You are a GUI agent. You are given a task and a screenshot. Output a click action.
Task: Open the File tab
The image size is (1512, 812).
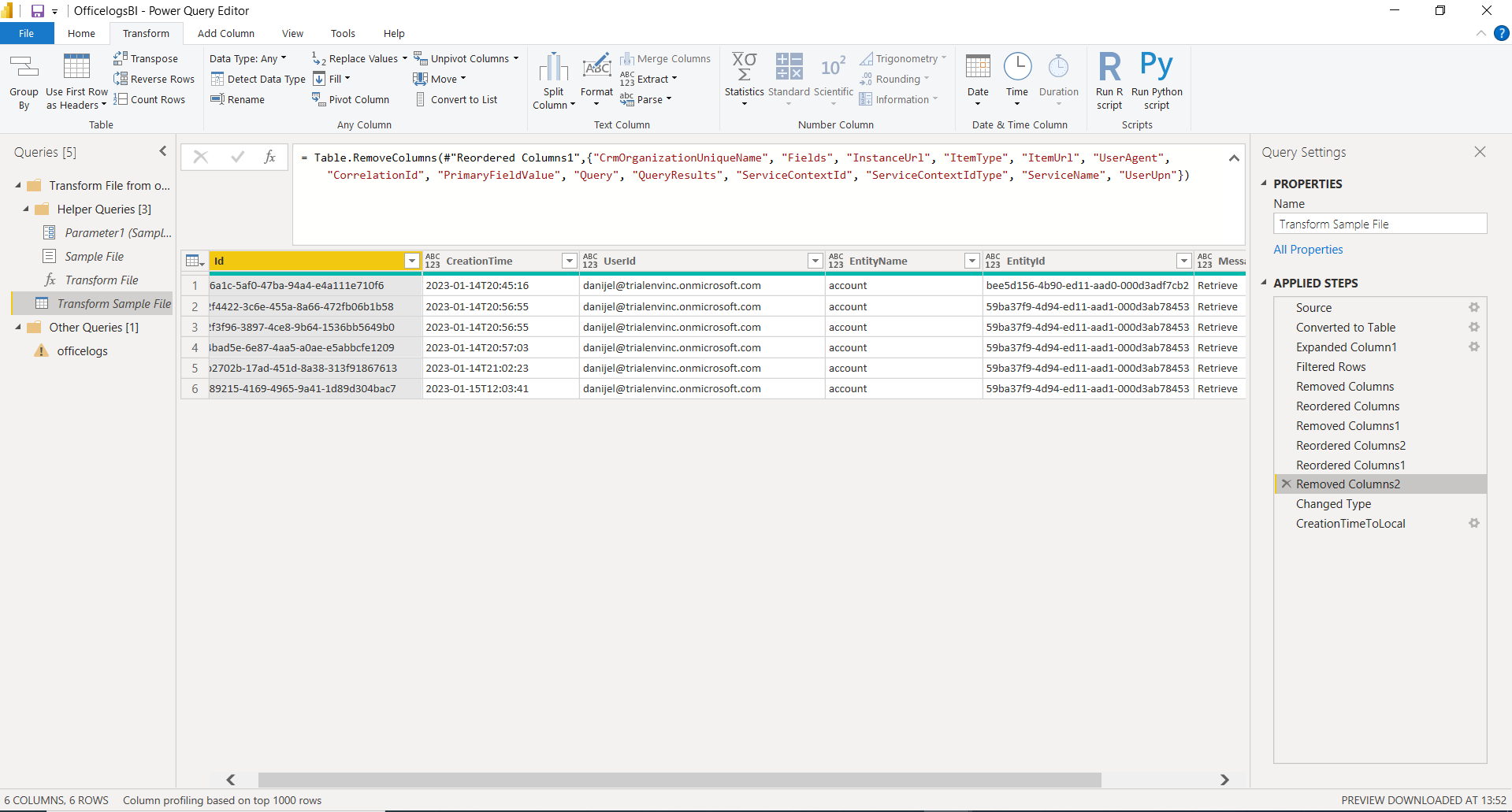[x=27, y=33]
